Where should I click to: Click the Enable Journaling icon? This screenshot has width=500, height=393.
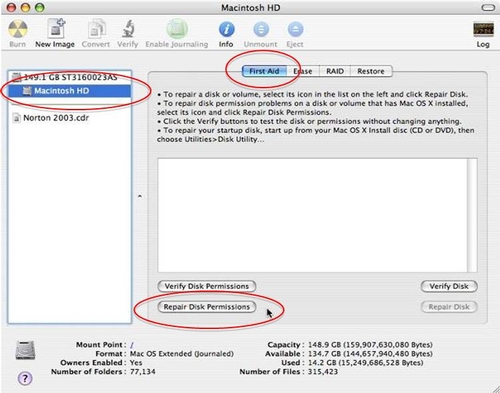tap(177, 29)
